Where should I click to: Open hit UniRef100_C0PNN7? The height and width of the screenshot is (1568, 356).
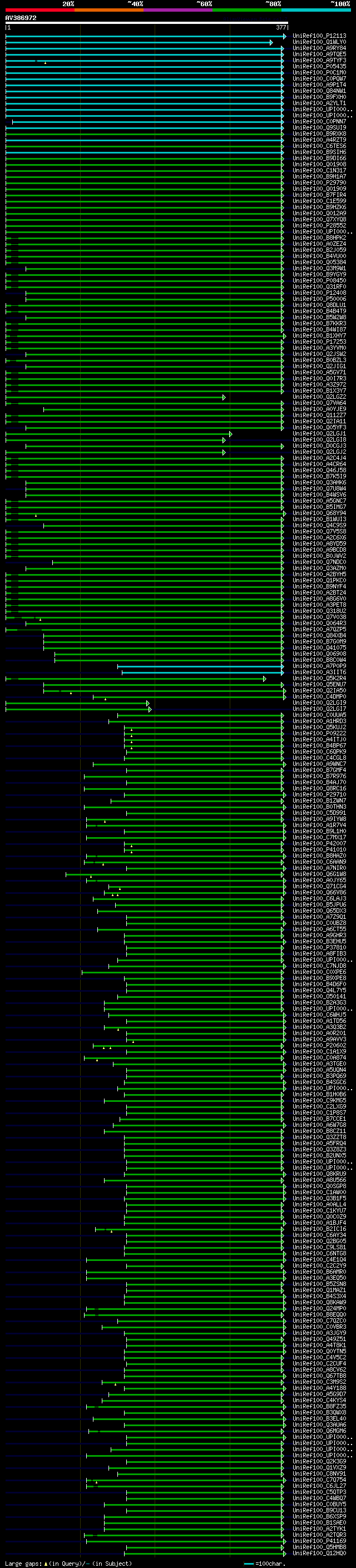[319, 122]
